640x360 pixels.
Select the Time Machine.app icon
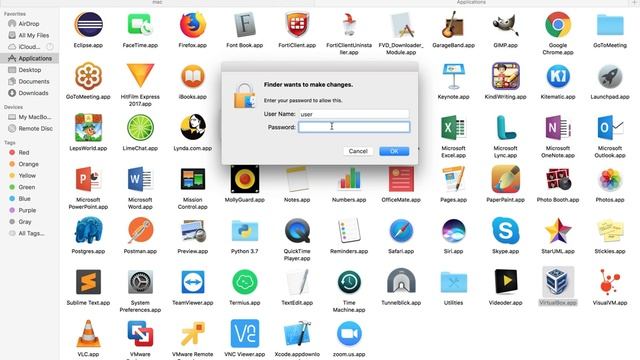[349, 282]
